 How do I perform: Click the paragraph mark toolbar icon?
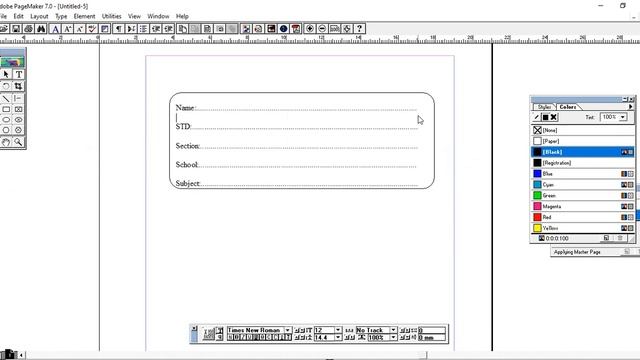pos(118,29)
